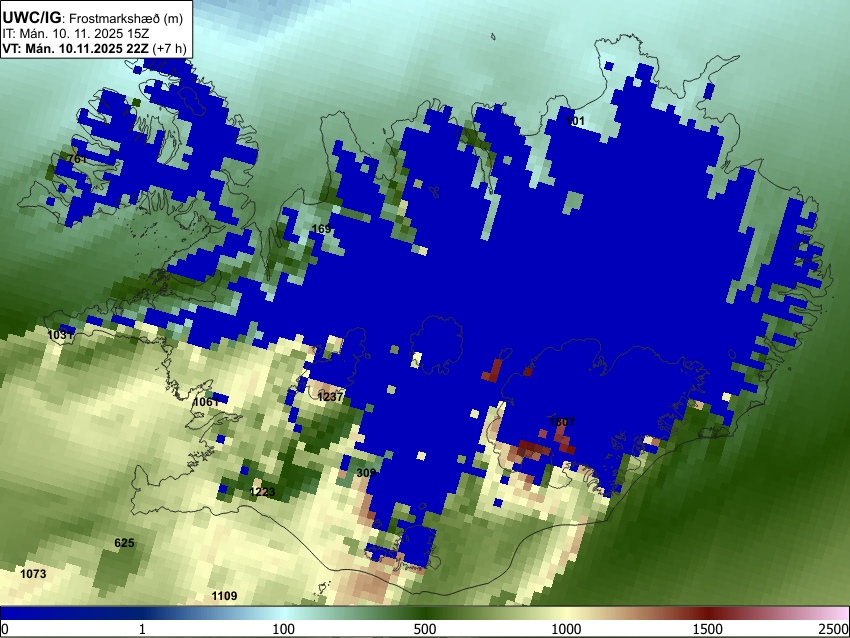Click the legend tick label 500
850x638 pixels.
425,629
